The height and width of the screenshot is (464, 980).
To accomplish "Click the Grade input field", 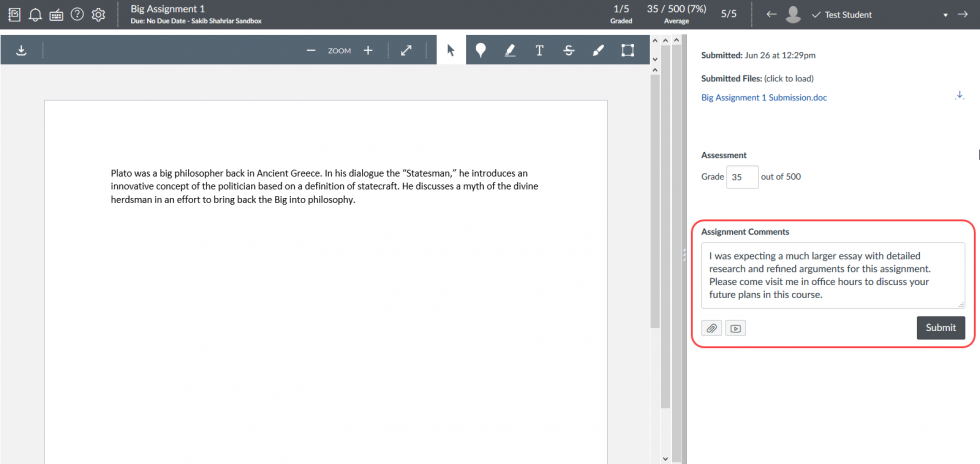I will [742, 177].
